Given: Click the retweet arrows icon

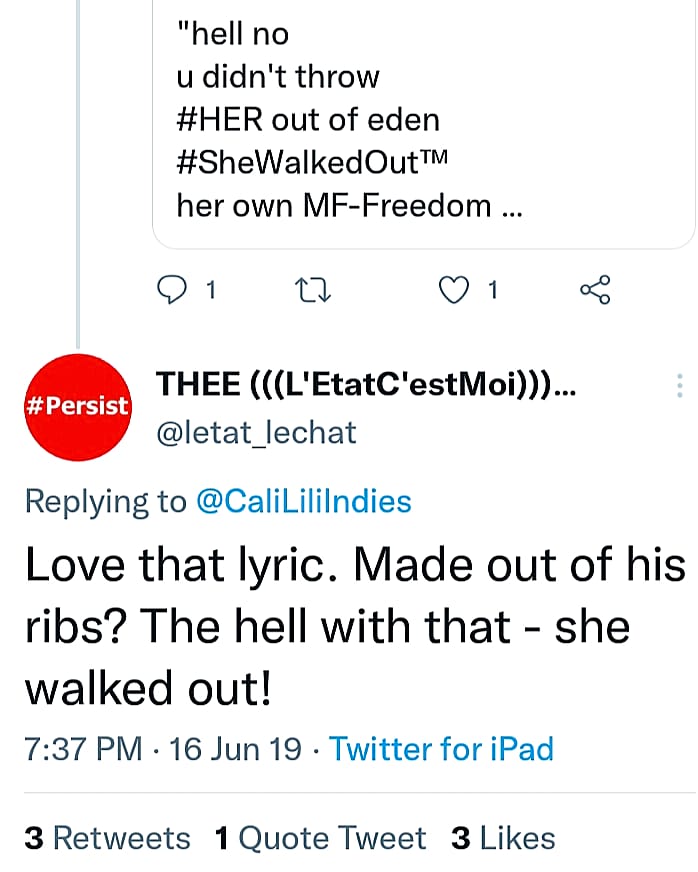Looking at the screenshot, I should (315, 291).
